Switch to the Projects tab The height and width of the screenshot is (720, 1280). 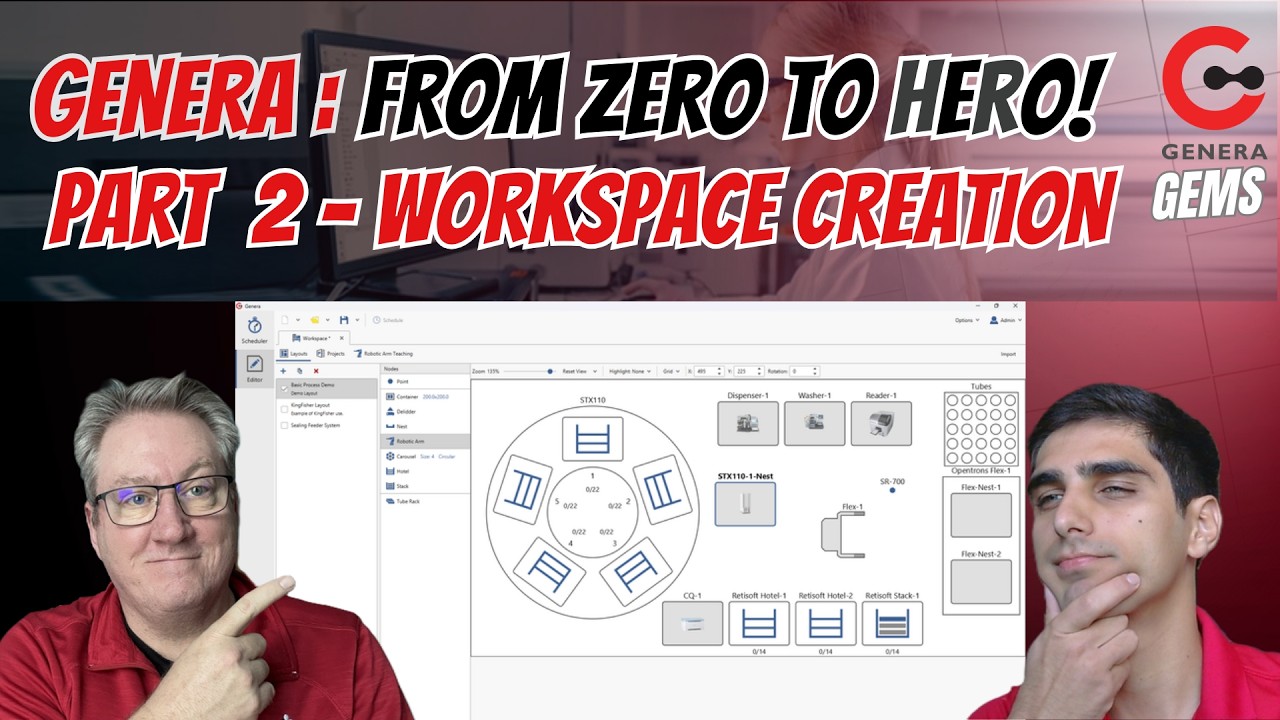[x=330, y=353]
